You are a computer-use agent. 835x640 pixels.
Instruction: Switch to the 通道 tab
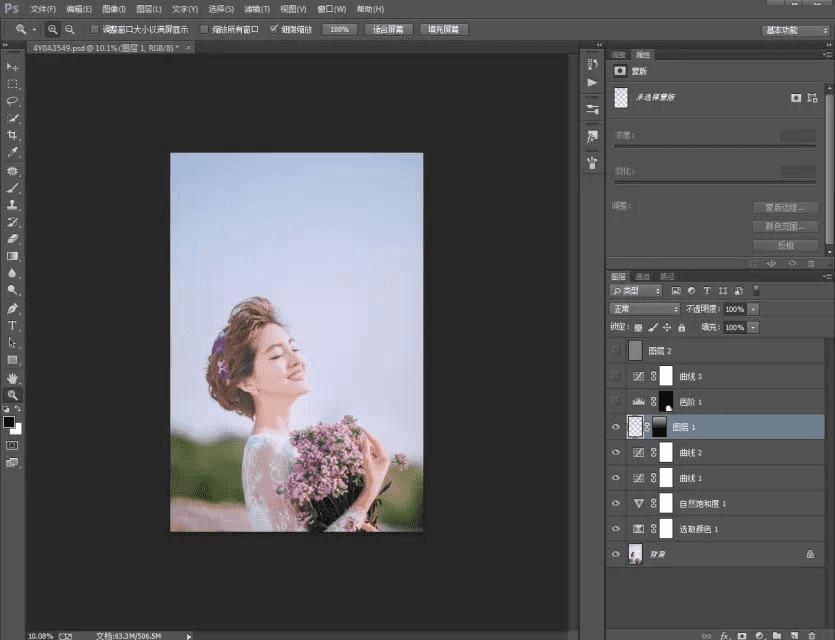pos(643,276)
